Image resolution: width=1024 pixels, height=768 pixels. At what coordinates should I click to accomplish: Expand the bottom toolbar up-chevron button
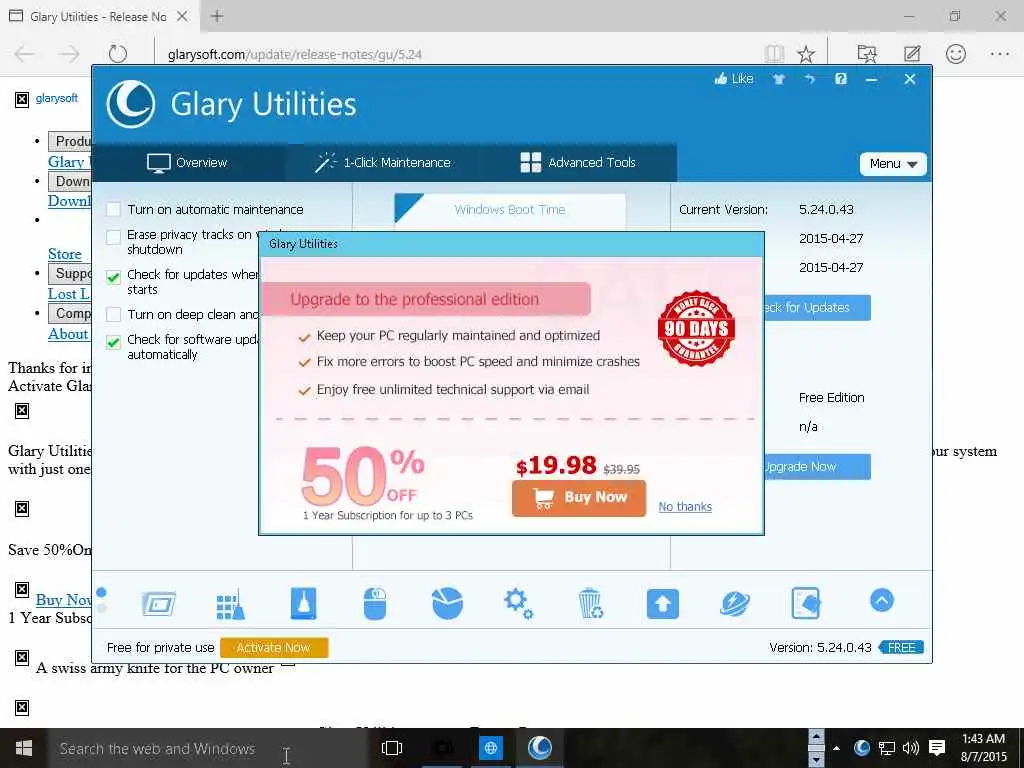(882, 600)
